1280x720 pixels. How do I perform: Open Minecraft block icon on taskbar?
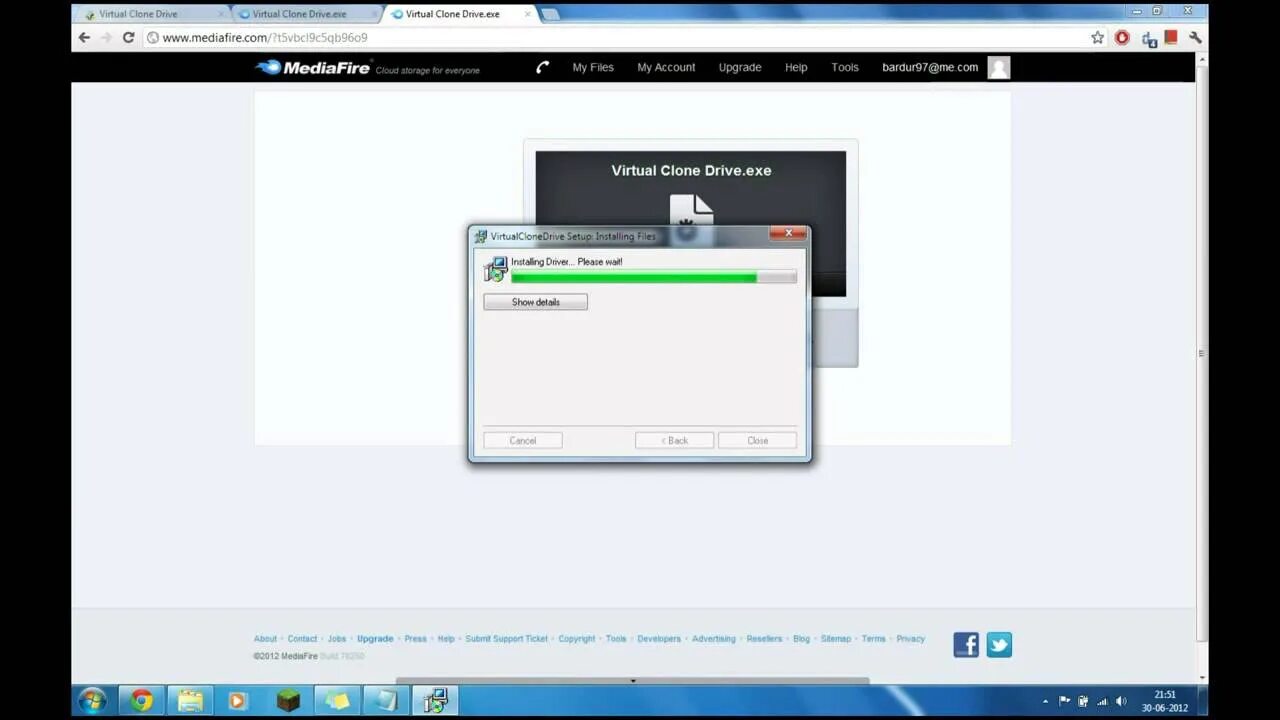pos(288,700)
